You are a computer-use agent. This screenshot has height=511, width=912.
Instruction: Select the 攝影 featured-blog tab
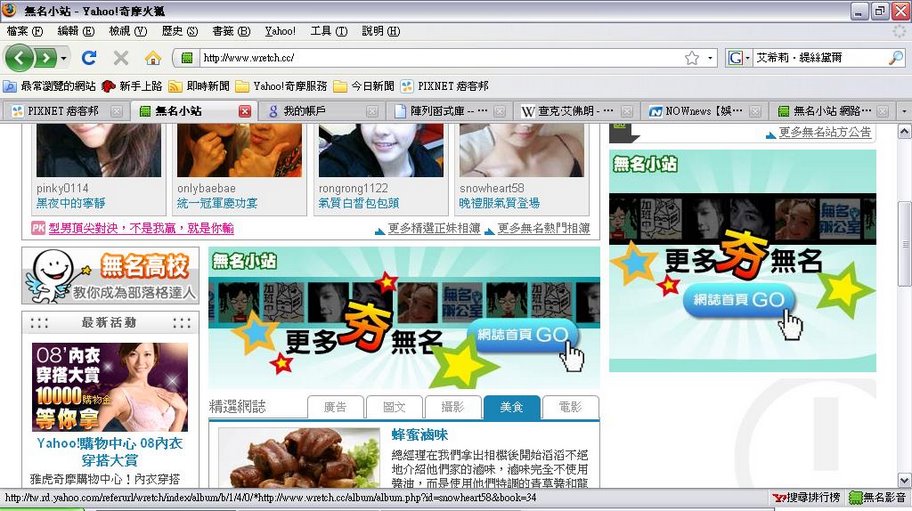click(453, 407)
